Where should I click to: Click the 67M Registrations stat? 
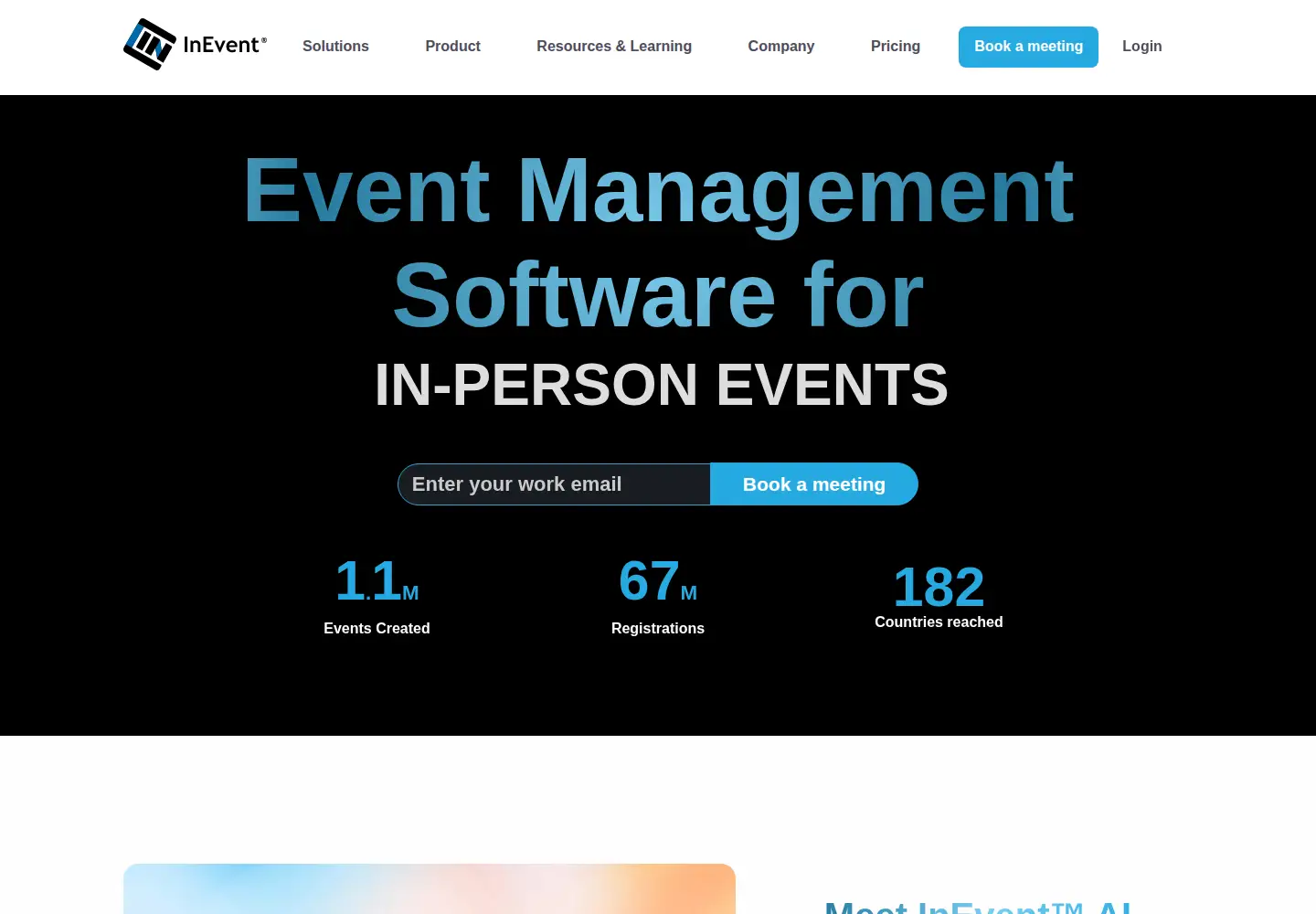click(x=658, y=595)
